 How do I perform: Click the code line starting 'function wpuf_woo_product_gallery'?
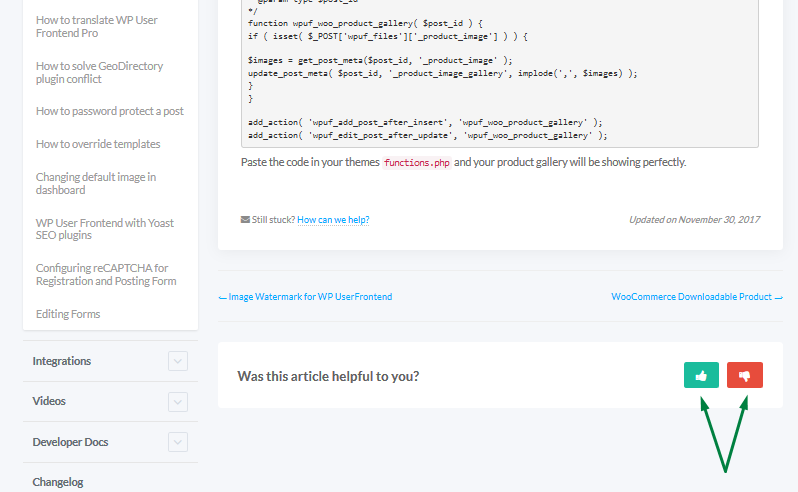click(365, 23)
